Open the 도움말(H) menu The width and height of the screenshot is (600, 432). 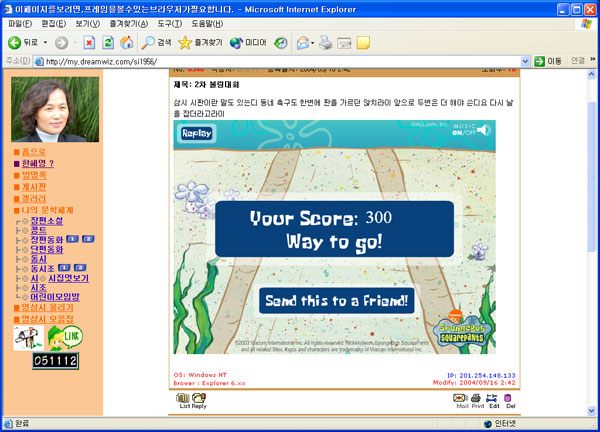pyautogui.click(x=207, y=24)
